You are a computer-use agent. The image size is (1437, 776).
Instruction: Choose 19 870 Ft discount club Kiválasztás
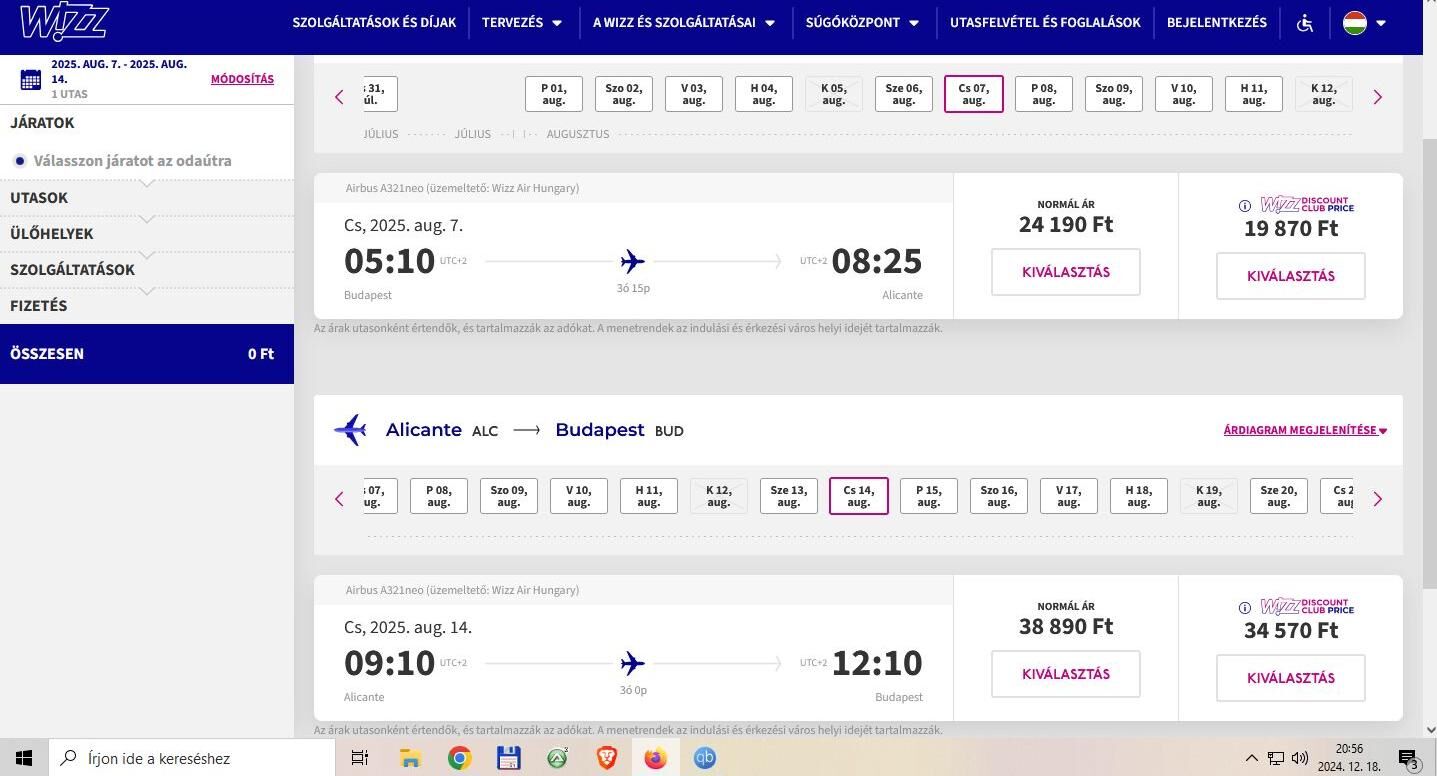pos(1291,276)
